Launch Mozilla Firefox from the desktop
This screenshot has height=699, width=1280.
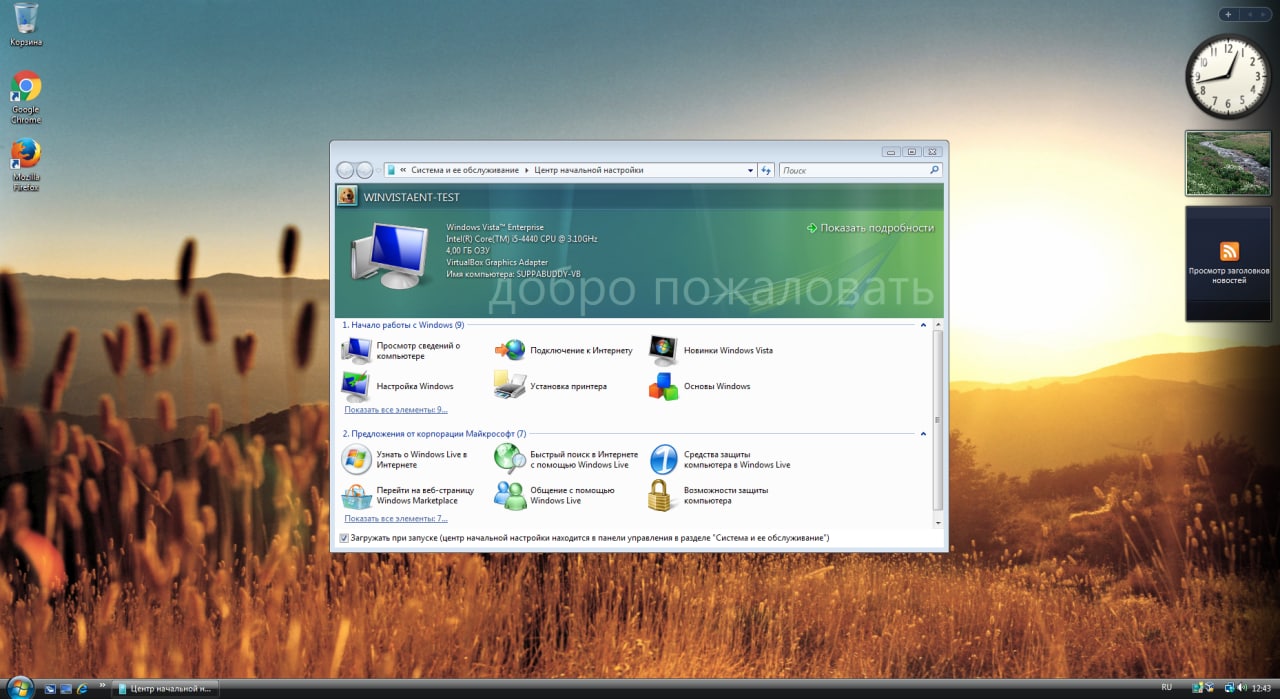26,164
